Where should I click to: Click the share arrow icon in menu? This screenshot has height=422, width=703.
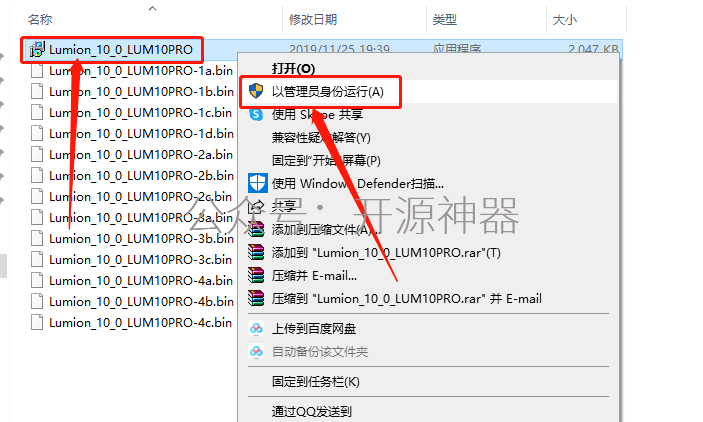coord(256,206)
